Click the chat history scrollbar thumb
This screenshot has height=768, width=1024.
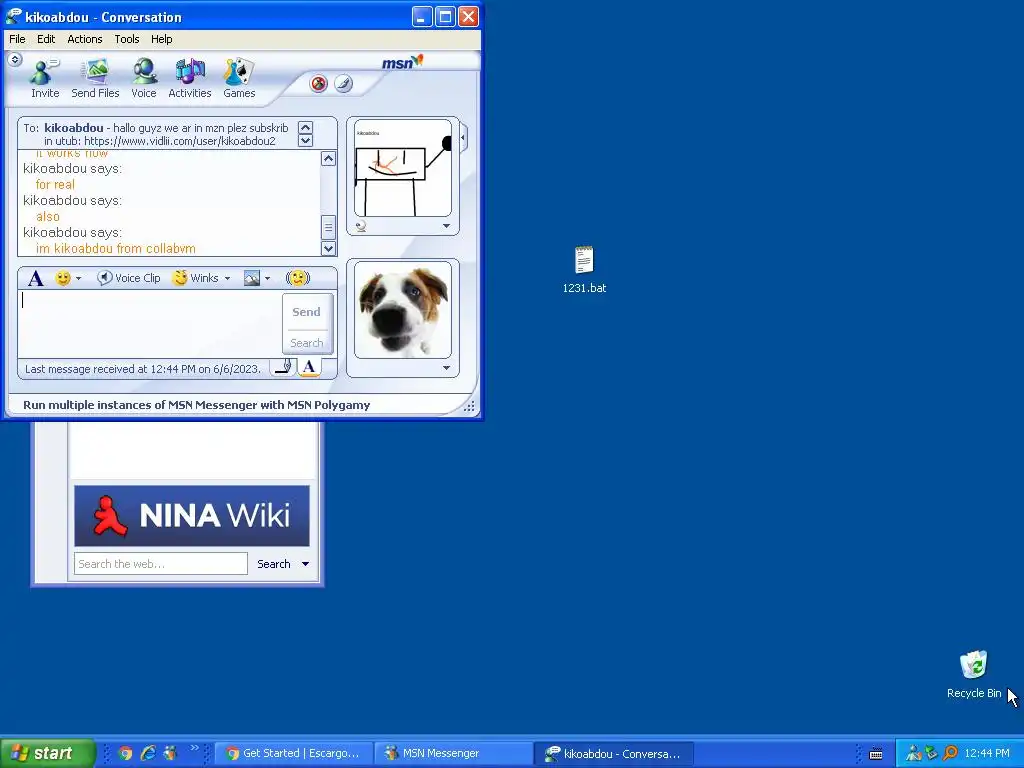(x=328, y=227)
